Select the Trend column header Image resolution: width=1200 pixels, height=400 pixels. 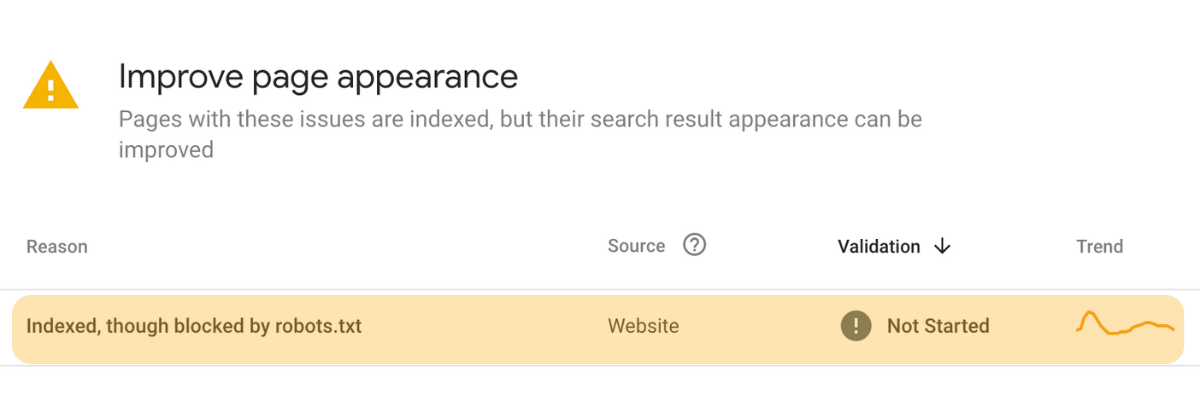tap(1100, 246)
